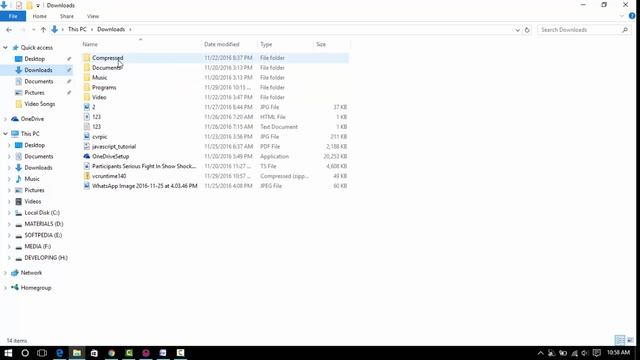Screen dimensions: 640x360
Task: Select the Compressed folder icon
Action: 87,58
